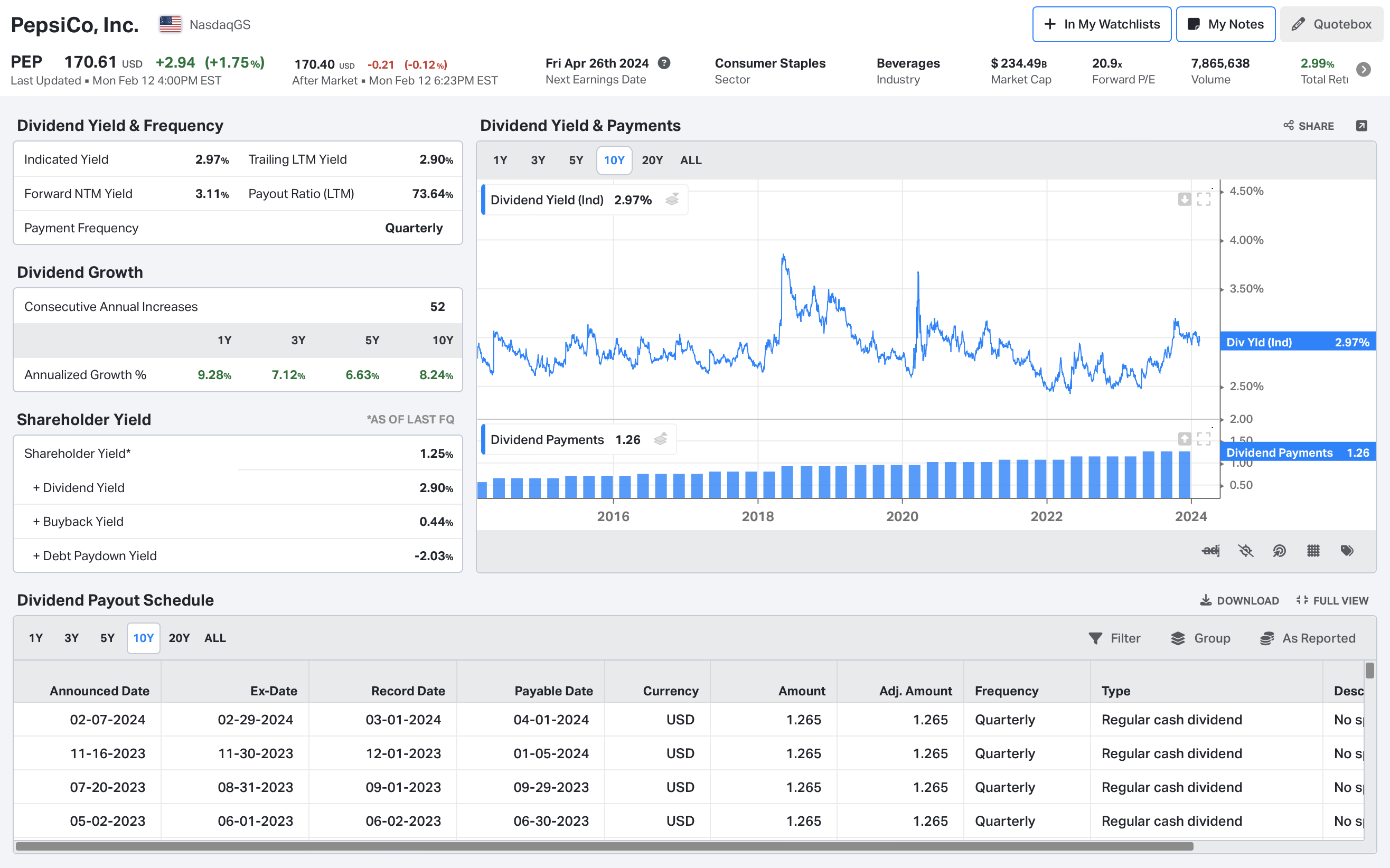Click the FULL VIEW link text
The height and width of the screenshot is (868, 1390).
click(1341, 600)
